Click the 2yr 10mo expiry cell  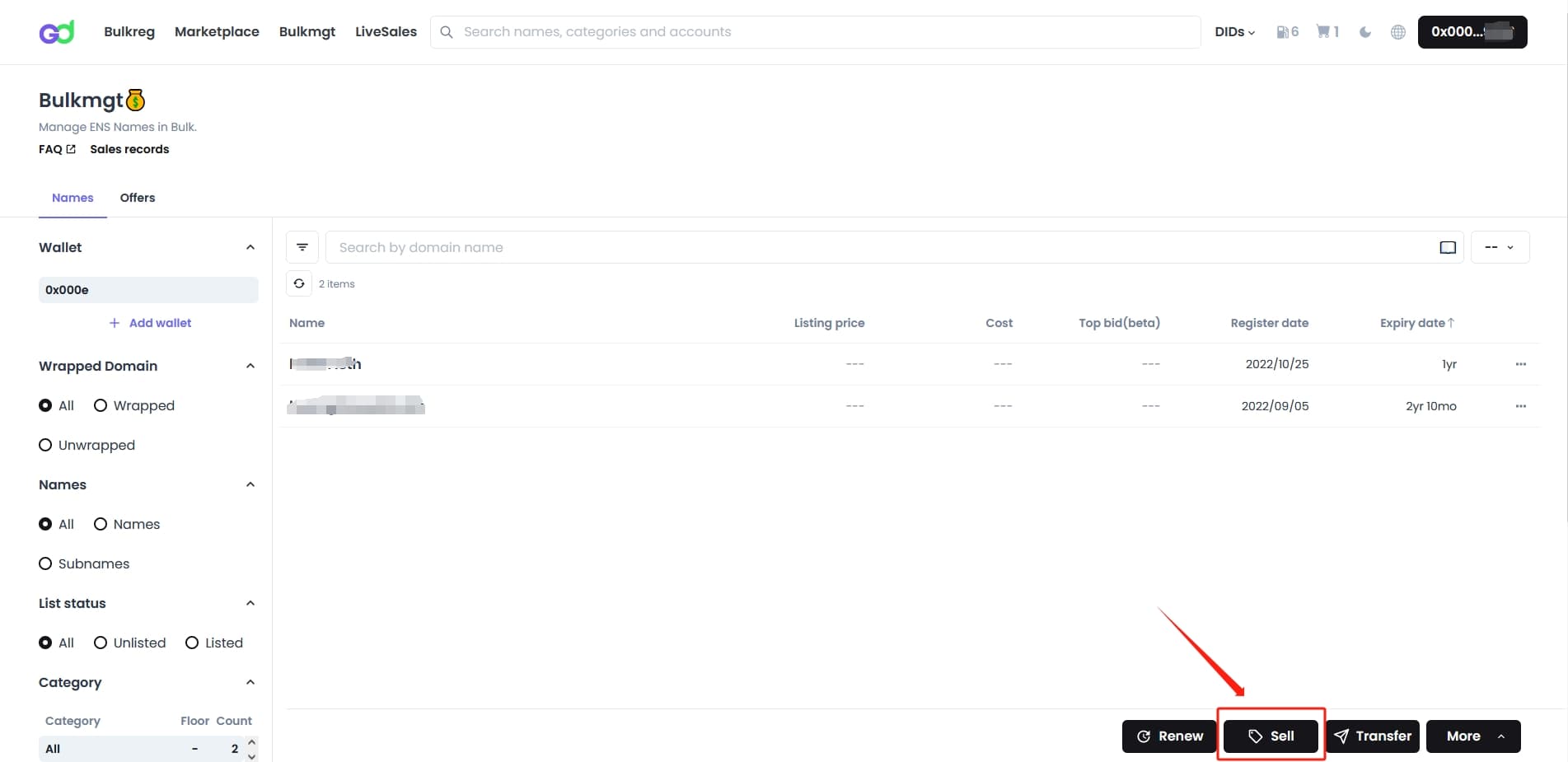click(x=1430, y=406)
